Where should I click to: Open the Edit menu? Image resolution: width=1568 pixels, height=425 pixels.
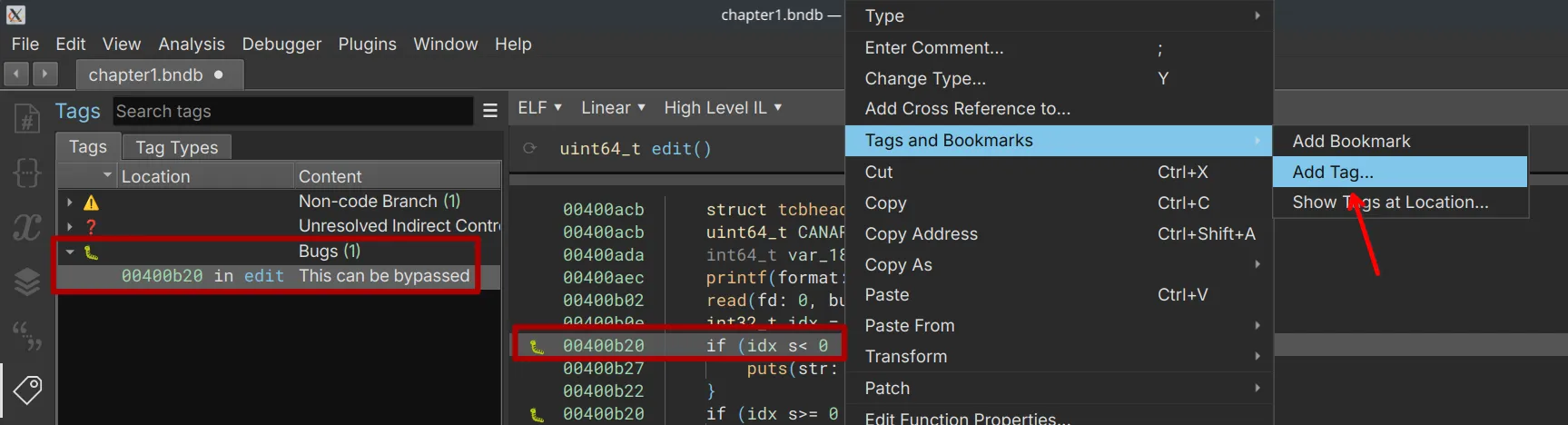click(70, 44)
